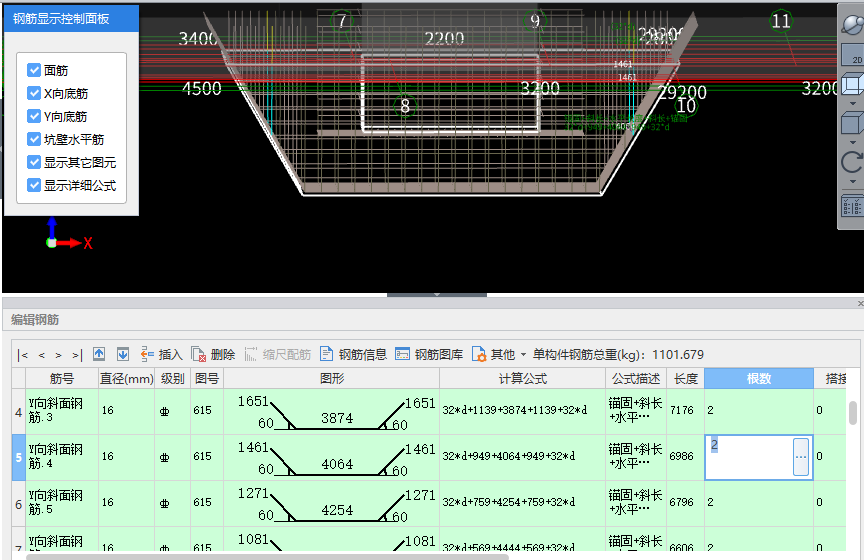Click the orbit sphere view icon
This screenshot has height=560, width=864.
click(852, 24)
